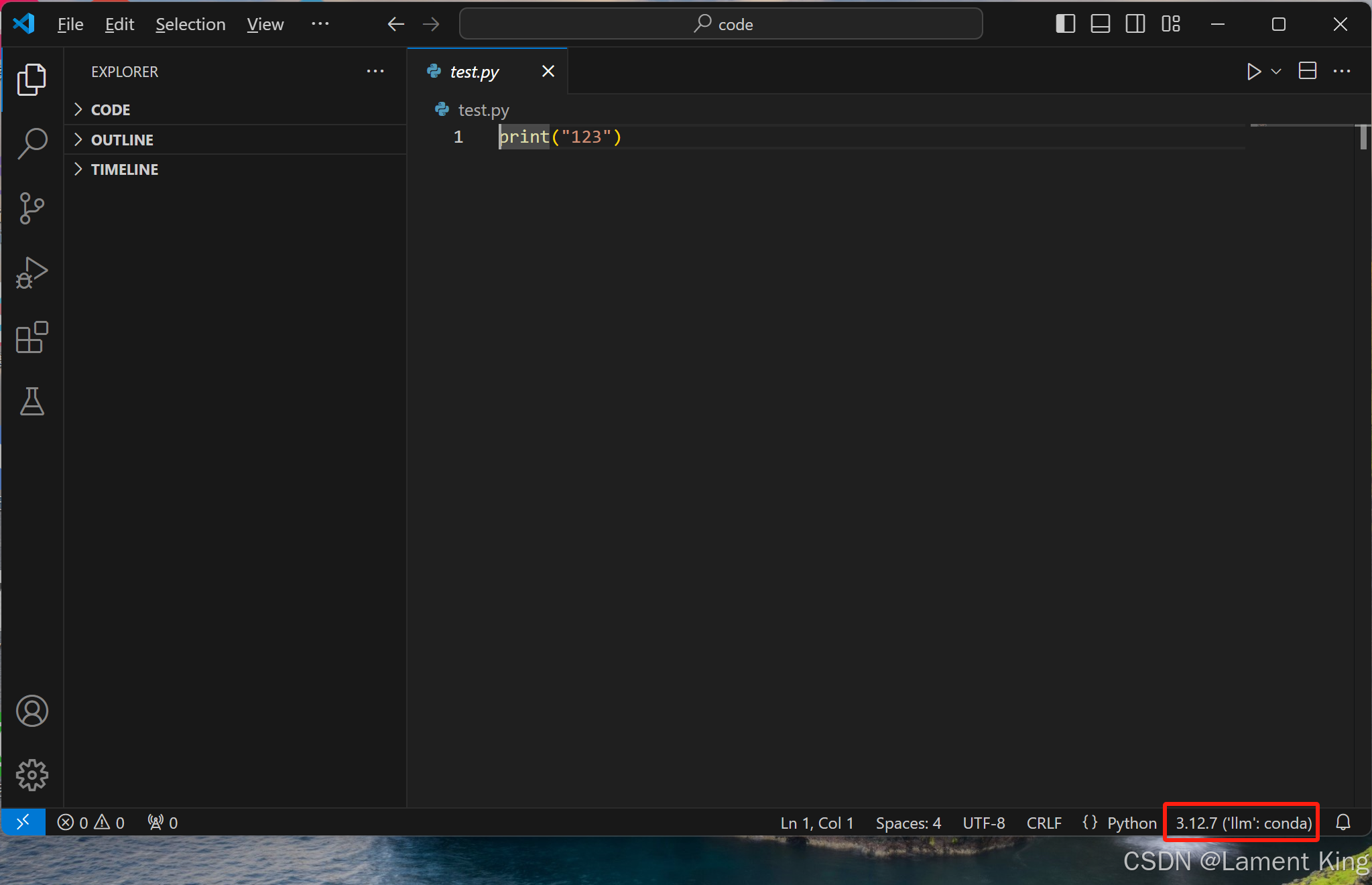The image size is (1372, 885).
Task: Toggle the bottom panel layout button
Action: [x=1100, y=24]
